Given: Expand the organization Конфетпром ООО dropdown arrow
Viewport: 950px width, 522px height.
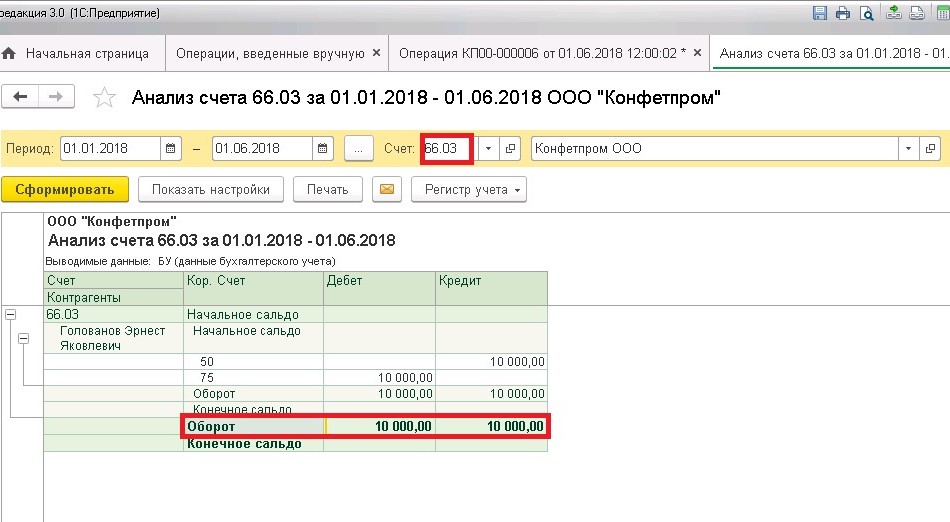Looking at the screenshot, I should [x=908, y=148].
